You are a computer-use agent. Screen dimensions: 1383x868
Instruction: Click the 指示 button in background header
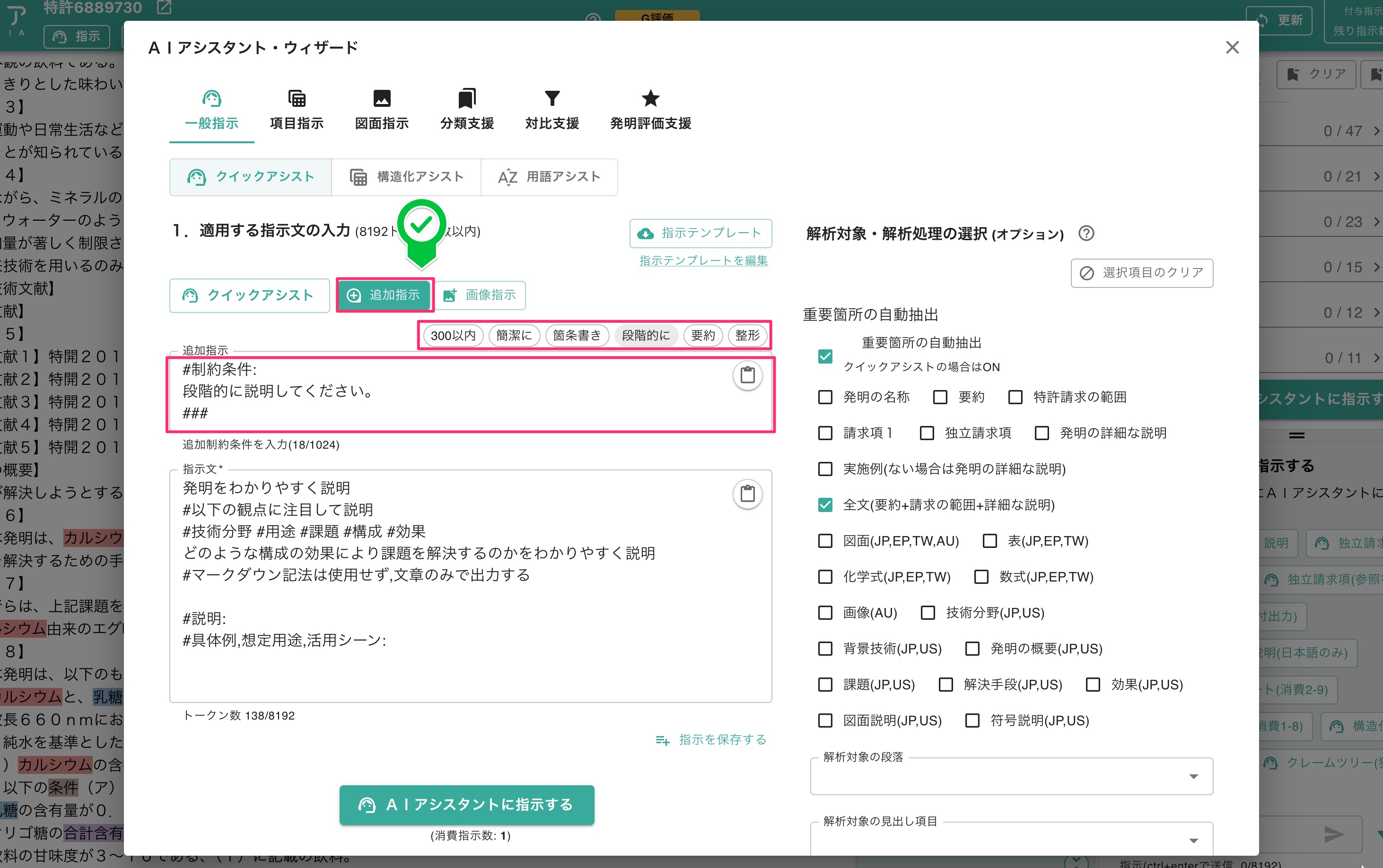coord(77,36)
